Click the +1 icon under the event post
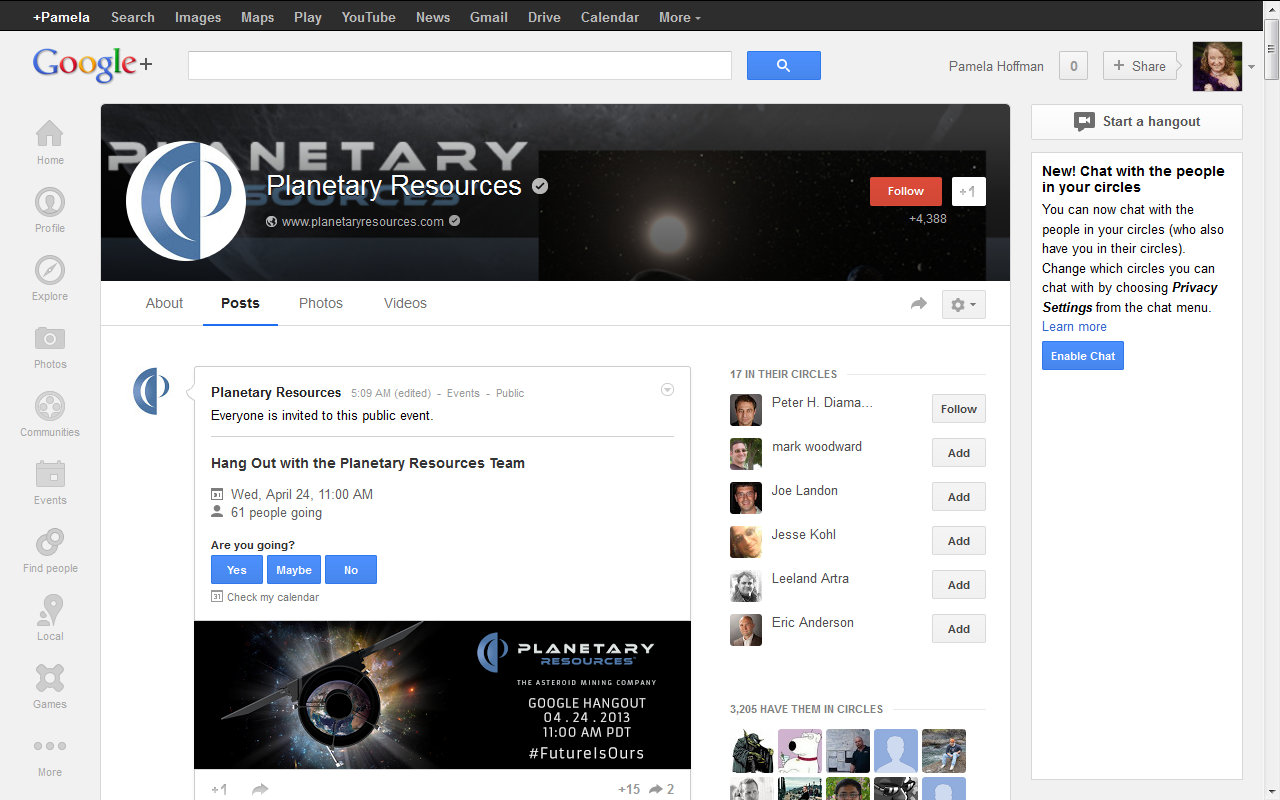Image resolution: width=1280 pixels, height=800 pixels. [219, 789]
